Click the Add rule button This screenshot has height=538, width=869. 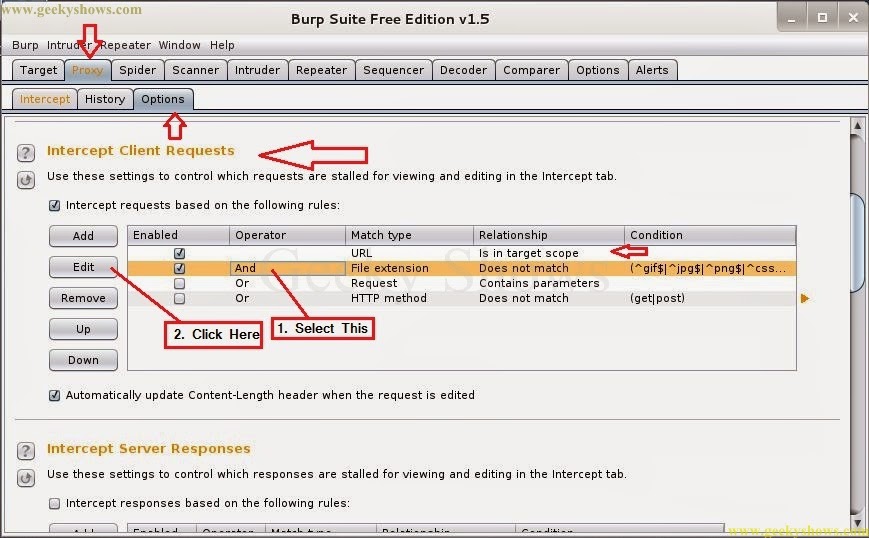(83, 236)
